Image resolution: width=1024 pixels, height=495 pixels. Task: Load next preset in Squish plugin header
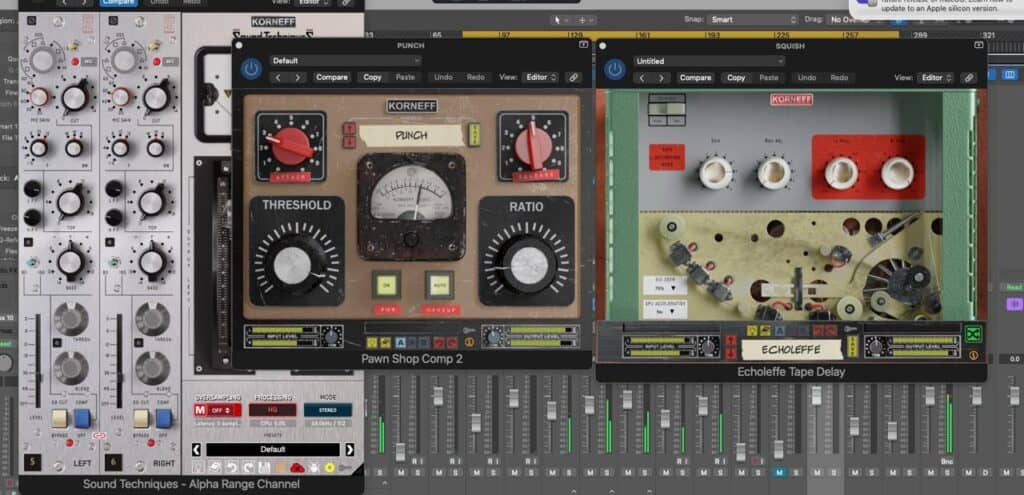(x=661, y=78)
